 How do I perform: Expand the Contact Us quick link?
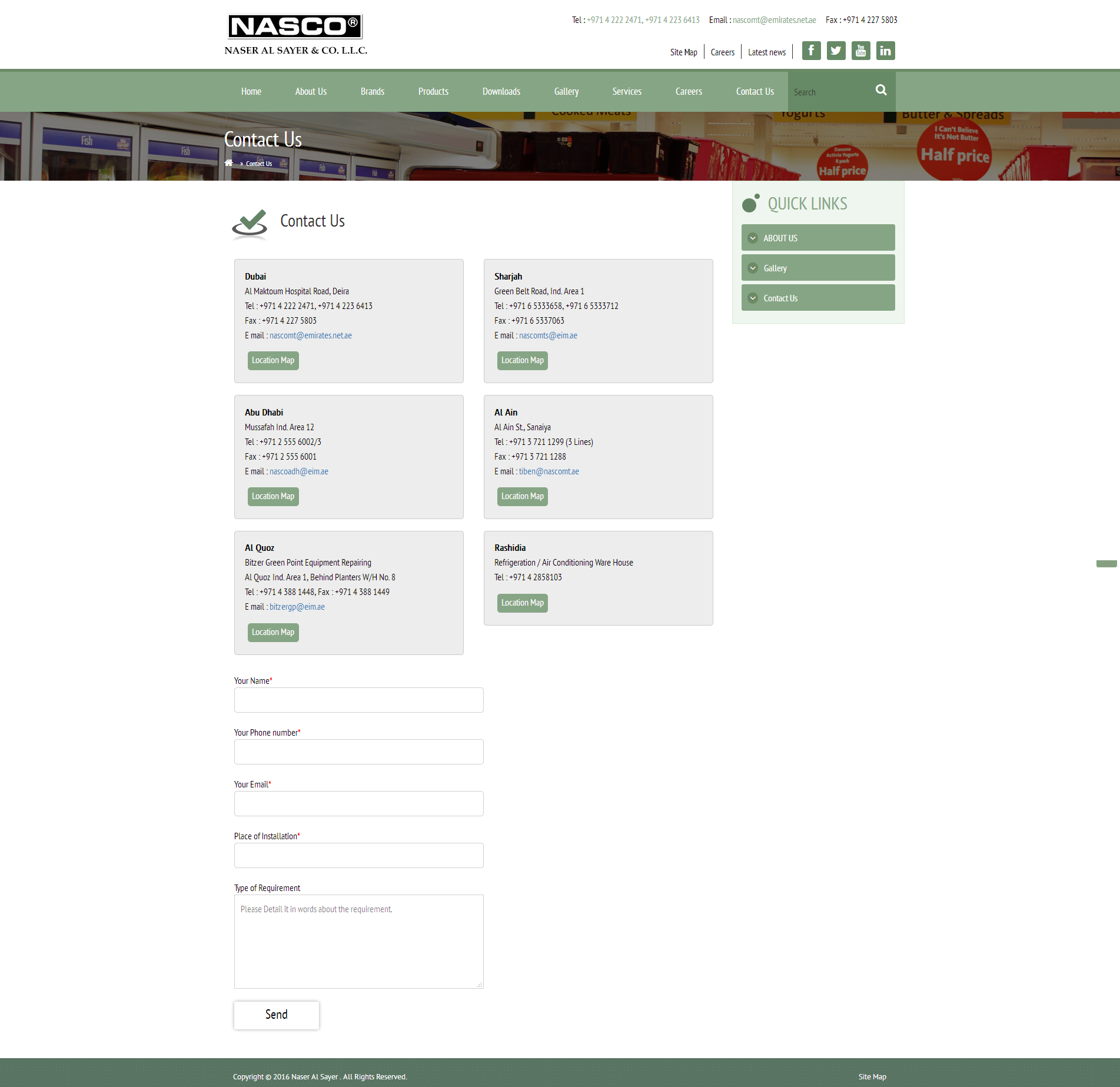tap(817, 298)
